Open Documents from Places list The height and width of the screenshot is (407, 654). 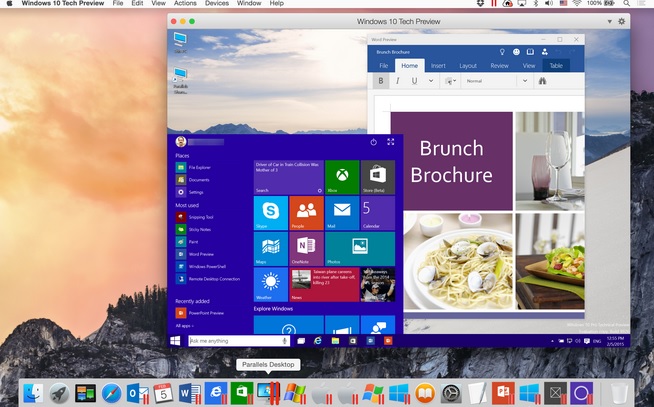pyautogui.click(x=193, y=180)
